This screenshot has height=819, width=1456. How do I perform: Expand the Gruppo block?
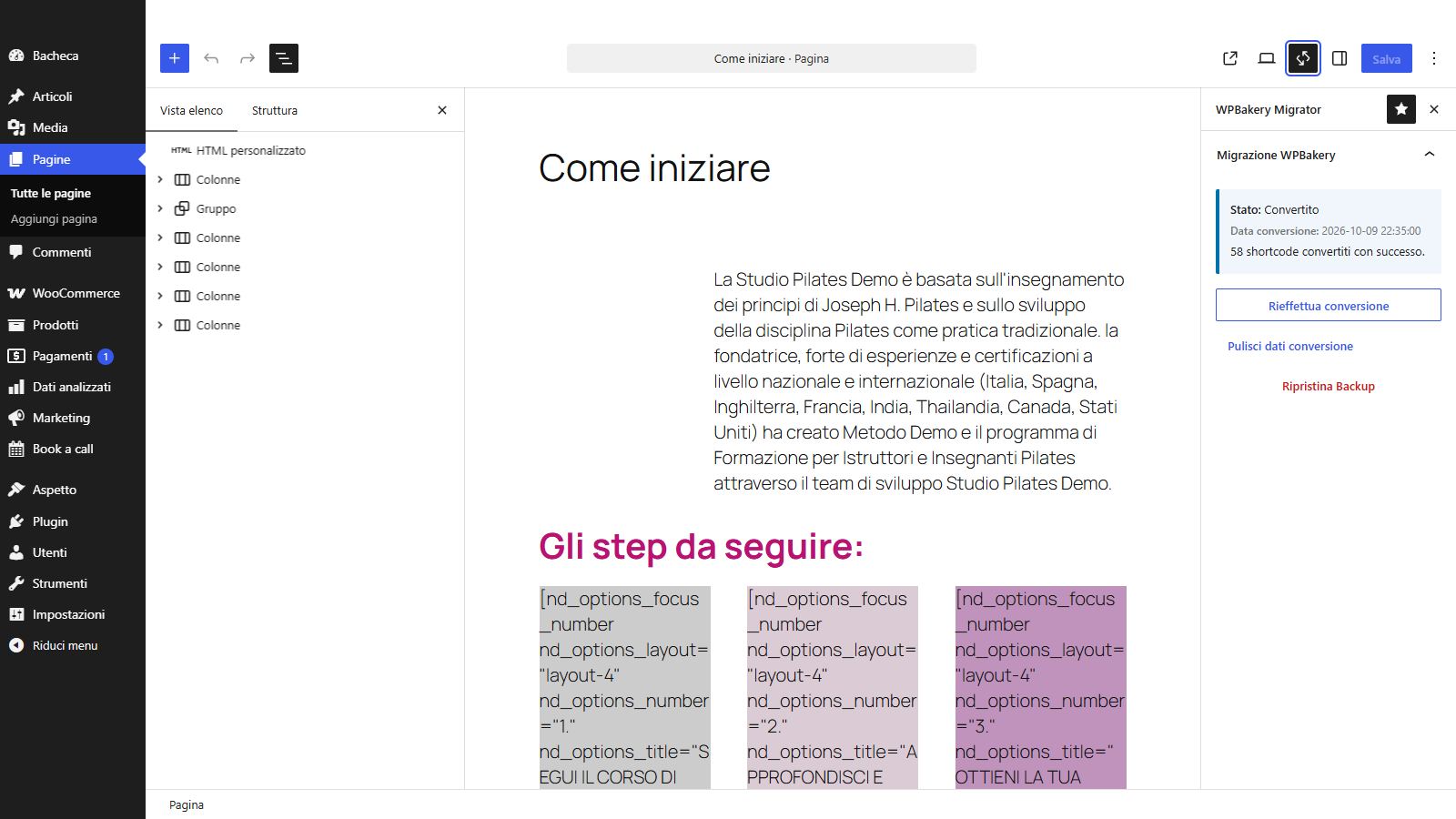[x=160, y=208]
